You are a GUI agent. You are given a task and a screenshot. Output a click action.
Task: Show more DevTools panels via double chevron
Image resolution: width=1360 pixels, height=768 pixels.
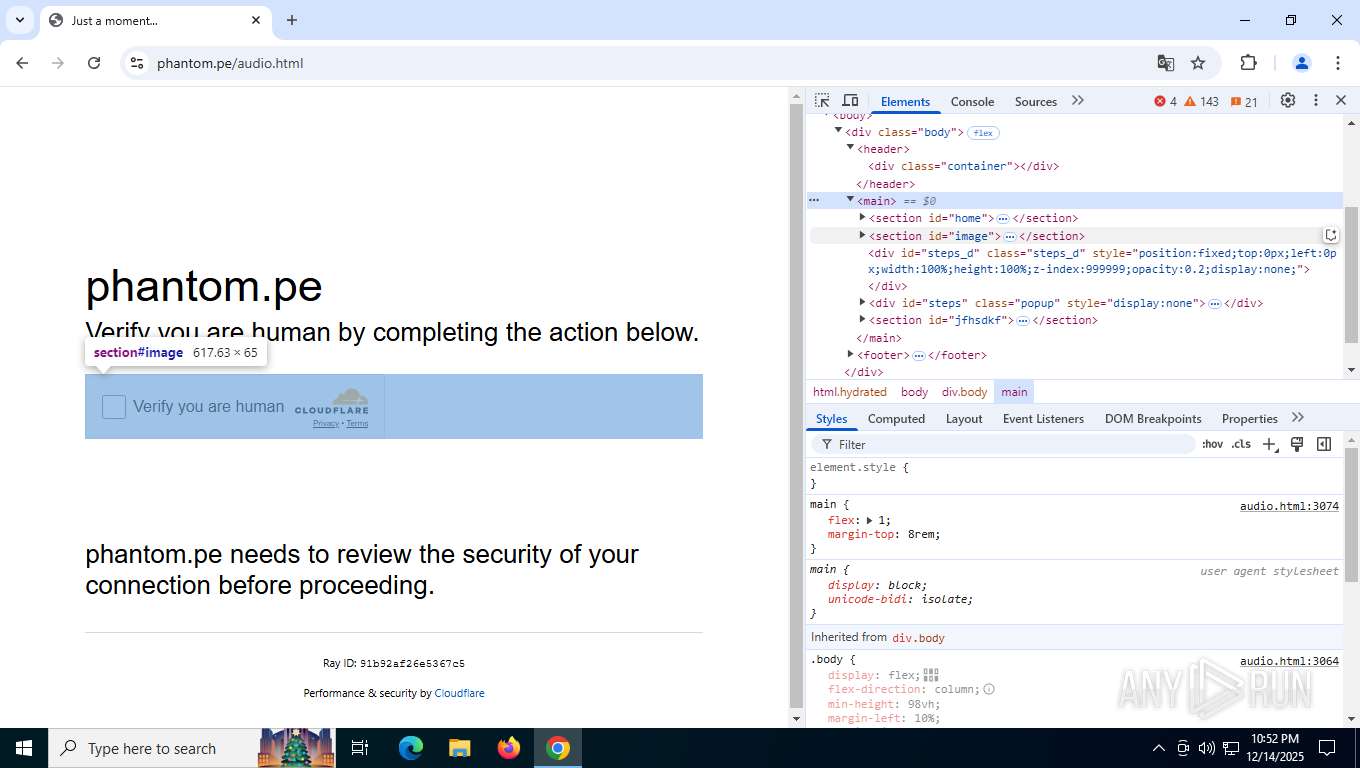tap(1078, 101)
